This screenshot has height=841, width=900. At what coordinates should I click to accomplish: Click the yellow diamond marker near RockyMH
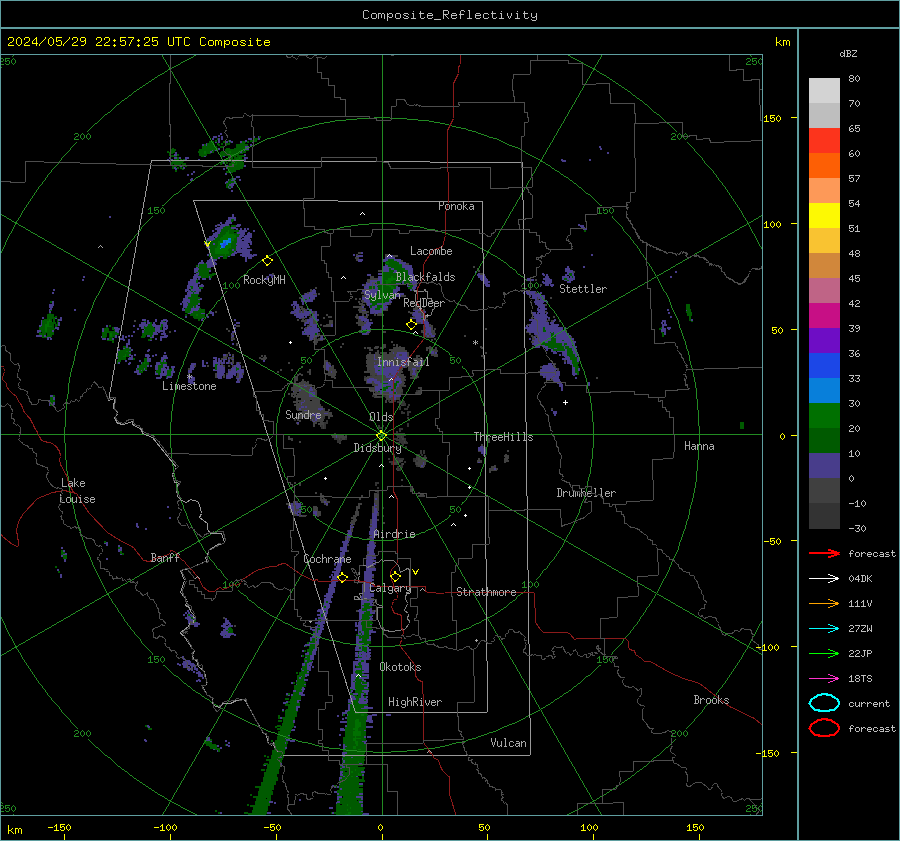tap(267, 261)
